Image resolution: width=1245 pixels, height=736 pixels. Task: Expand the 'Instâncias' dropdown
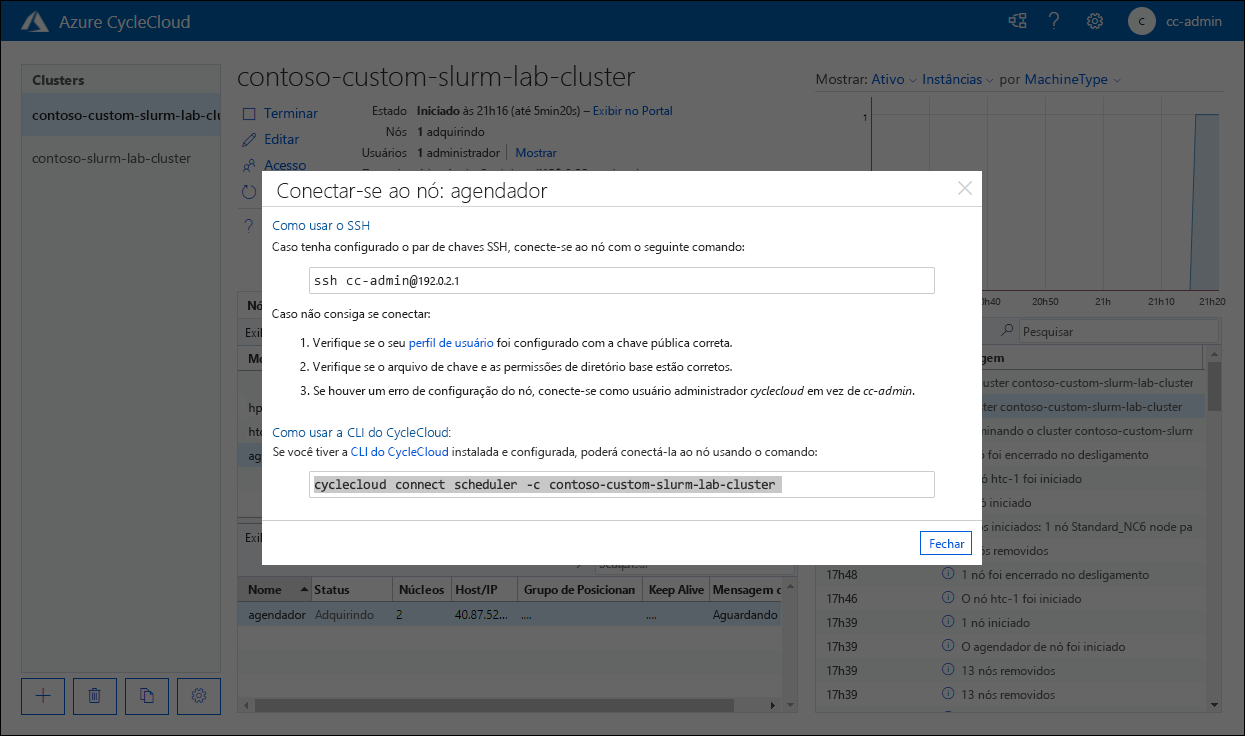click(x=952, y=80)
